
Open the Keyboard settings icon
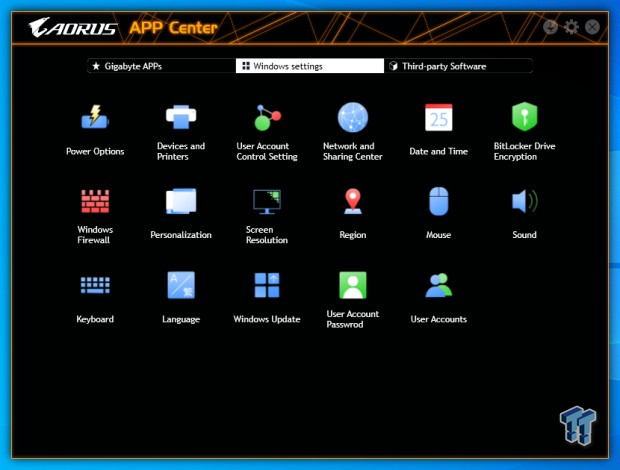(95, 285)
